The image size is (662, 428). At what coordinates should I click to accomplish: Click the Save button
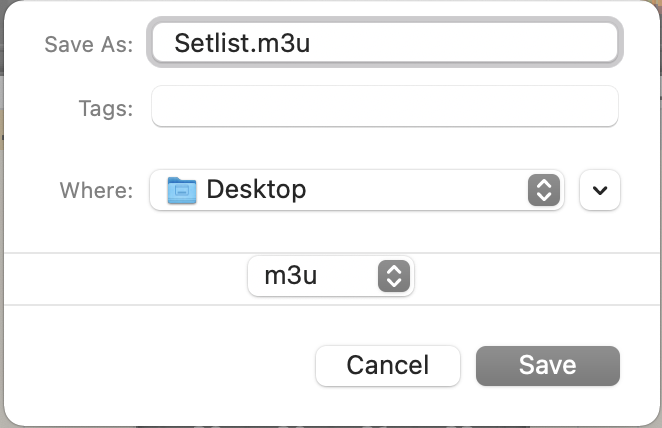[x=547, y=365]
